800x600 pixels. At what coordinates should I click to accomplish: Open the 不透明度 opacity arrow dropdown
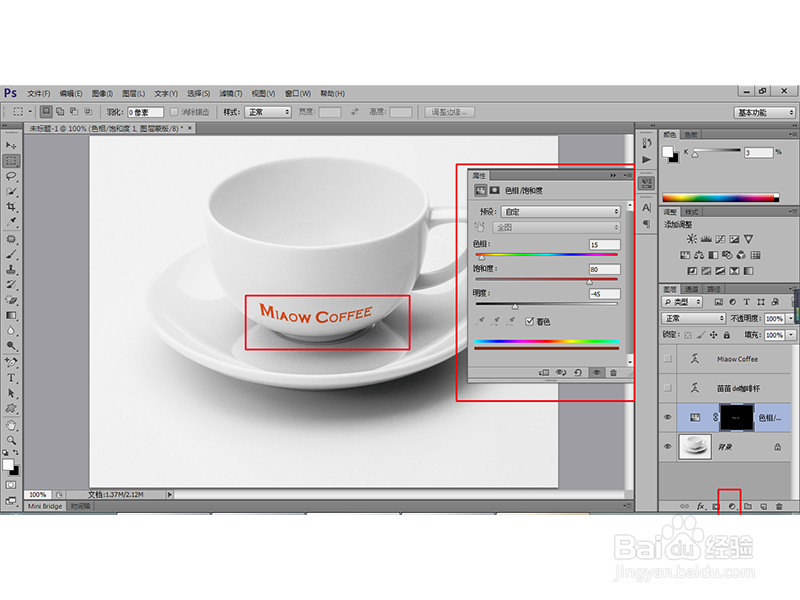(791, 318)
